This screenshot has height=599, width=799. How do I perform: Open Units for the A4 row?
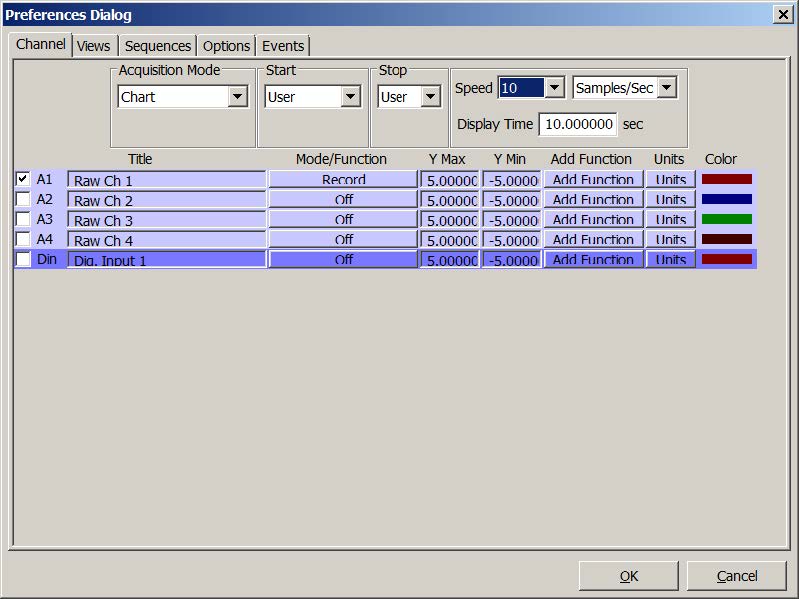[670, 239]
